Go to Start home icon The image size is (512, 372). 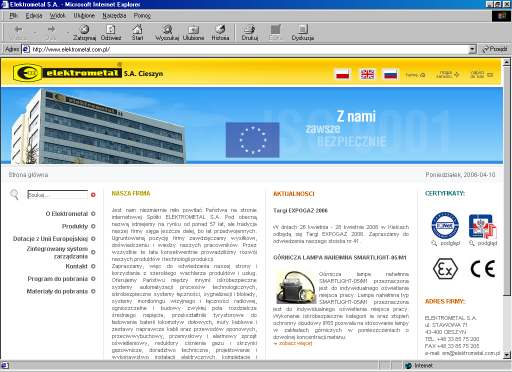pyautogui.click(x=137, y=33)
